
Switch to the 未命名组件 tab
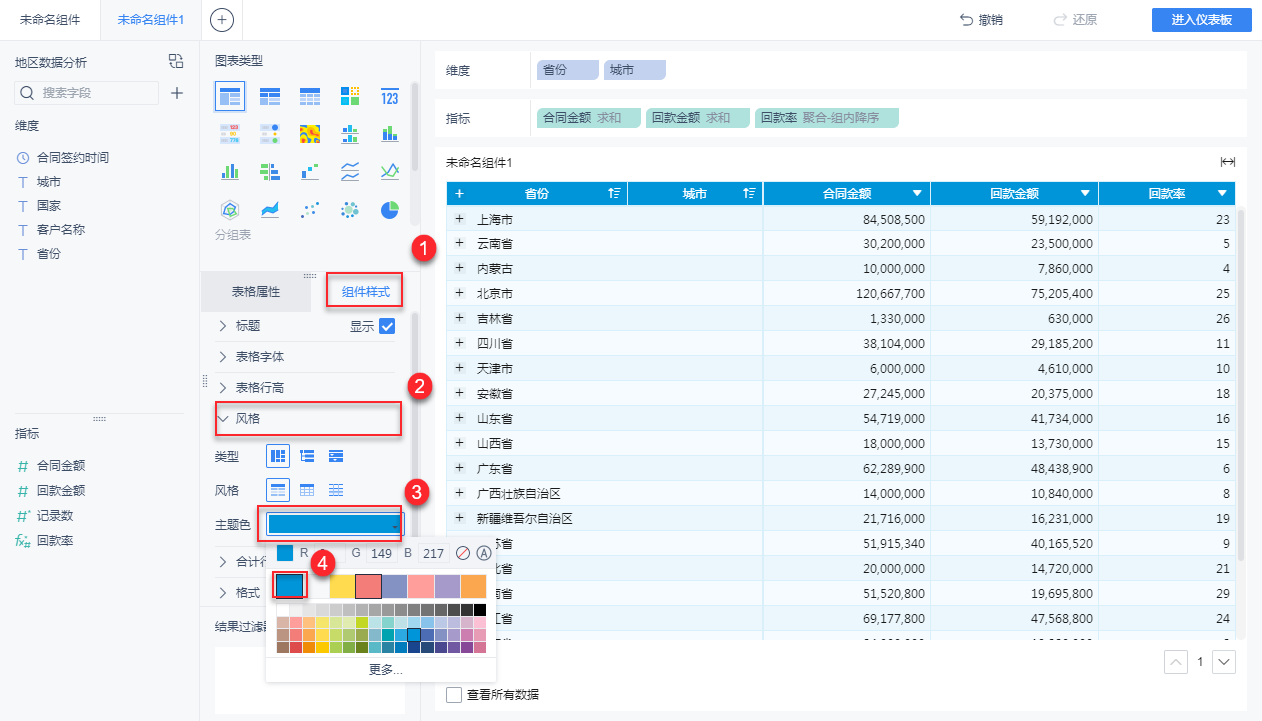pos(50,20)
